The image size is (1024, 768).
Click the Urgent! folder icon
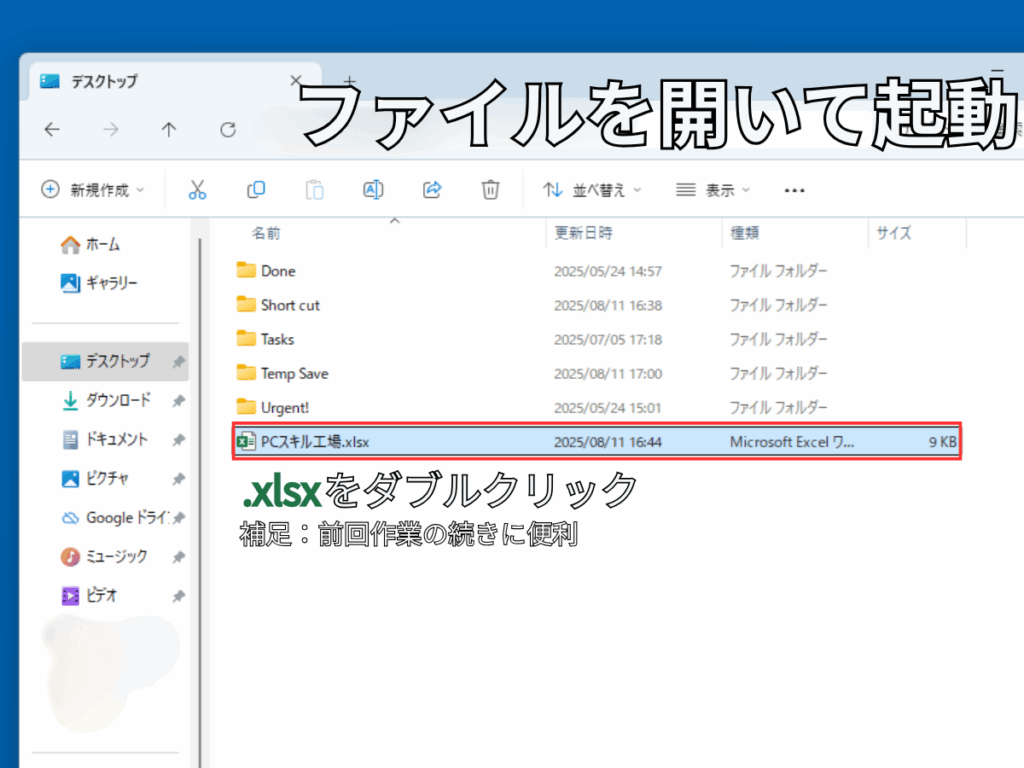click(x=246, y=408)
